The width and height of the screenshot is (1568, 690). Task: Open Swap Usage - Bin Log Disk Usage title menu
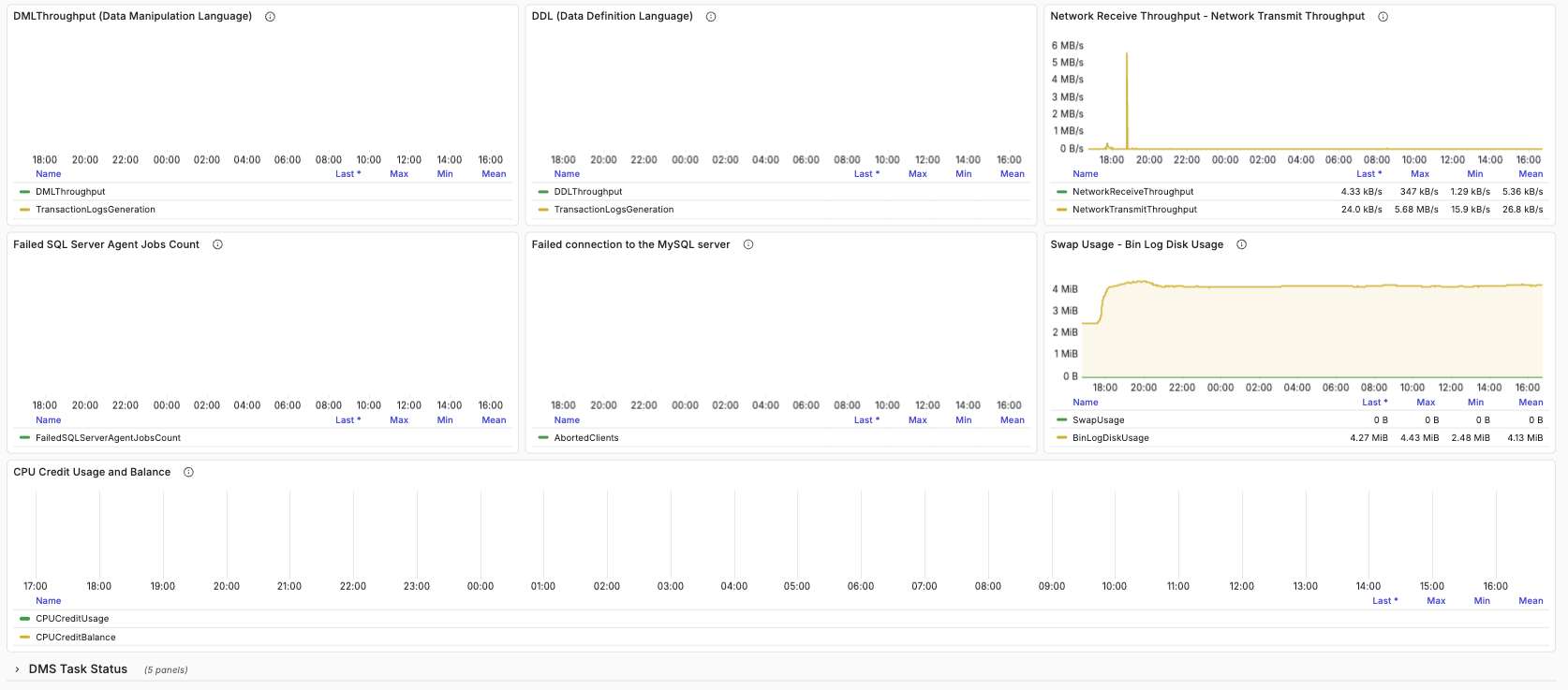click(1136, 244)
